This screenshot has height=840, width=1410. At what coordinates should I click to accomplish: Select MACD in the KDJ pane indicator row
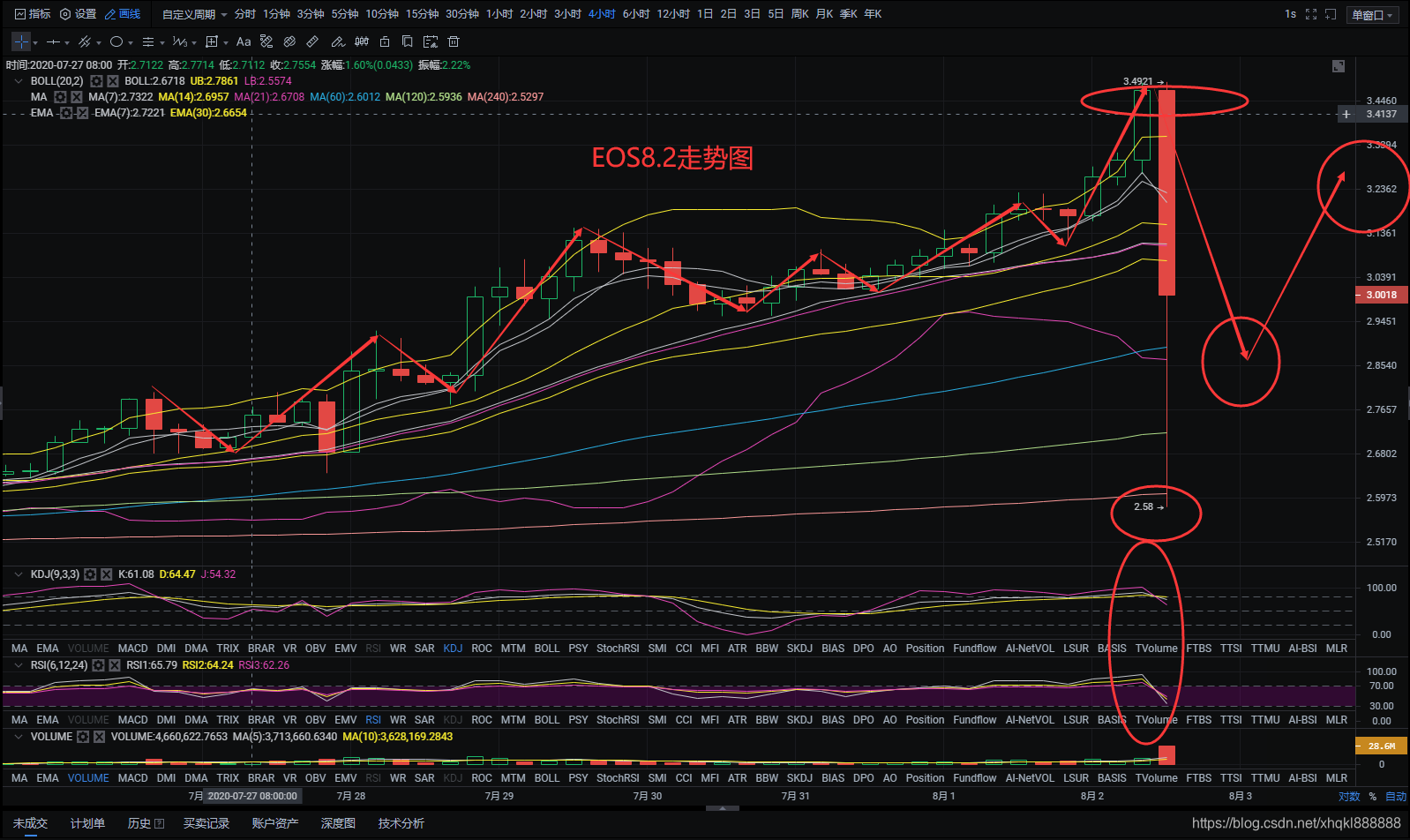[x=133, y=649]
